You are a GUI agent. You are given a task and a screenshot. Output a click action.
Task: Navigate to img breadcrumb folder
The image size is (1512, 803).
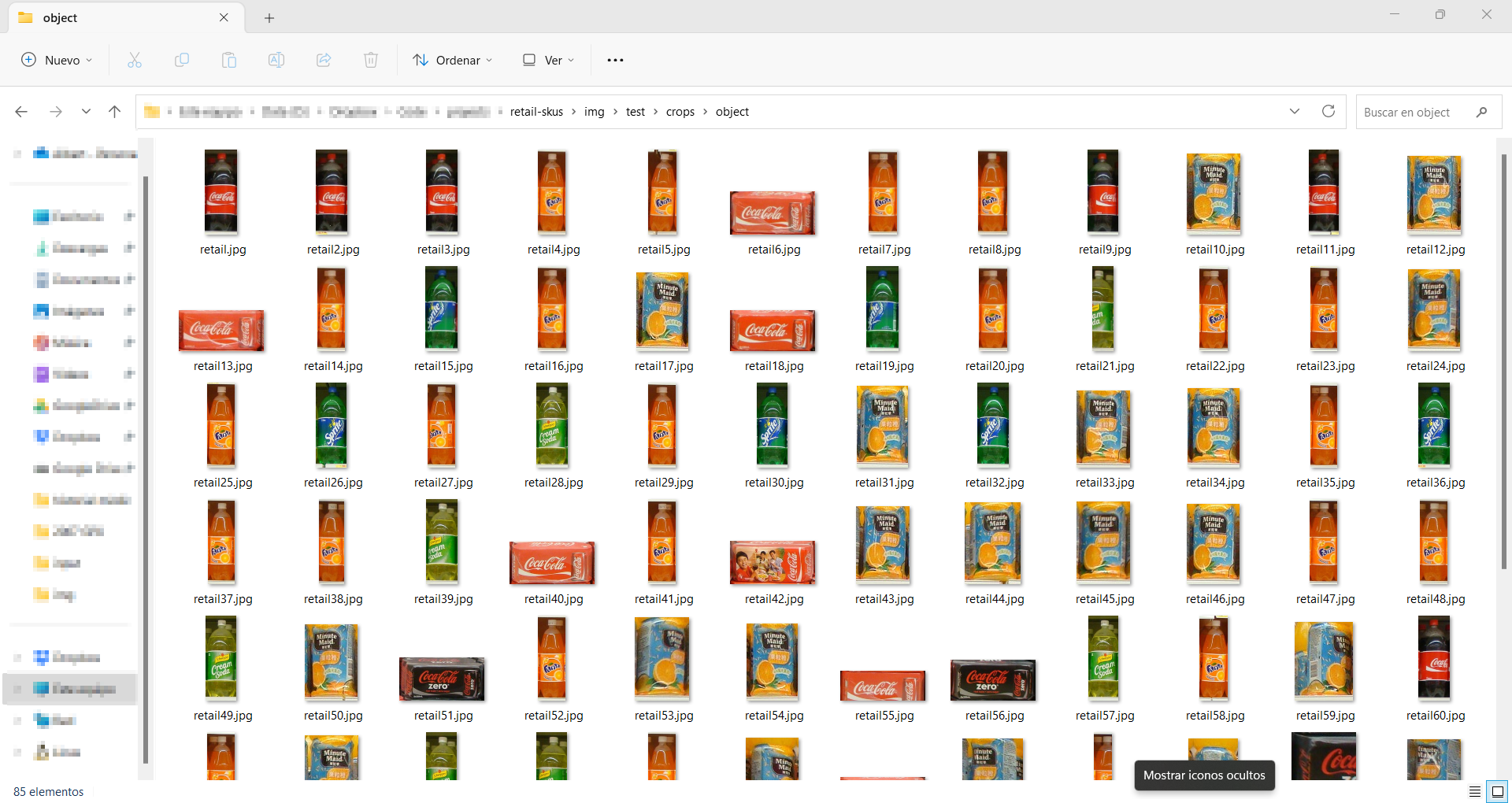coord(595,112)
